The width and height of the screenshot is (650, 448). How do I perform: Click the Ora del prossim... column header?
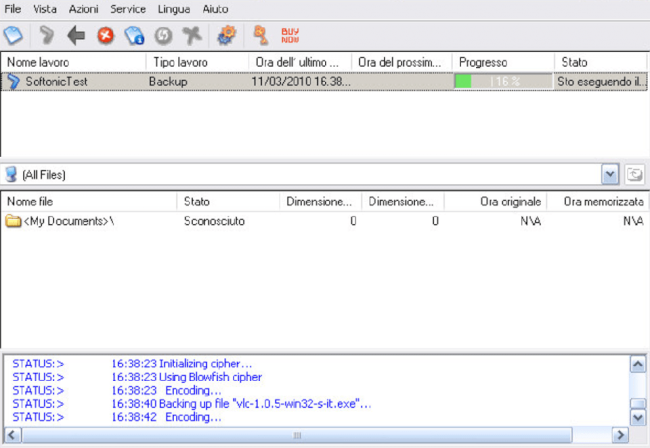point(402,62)
